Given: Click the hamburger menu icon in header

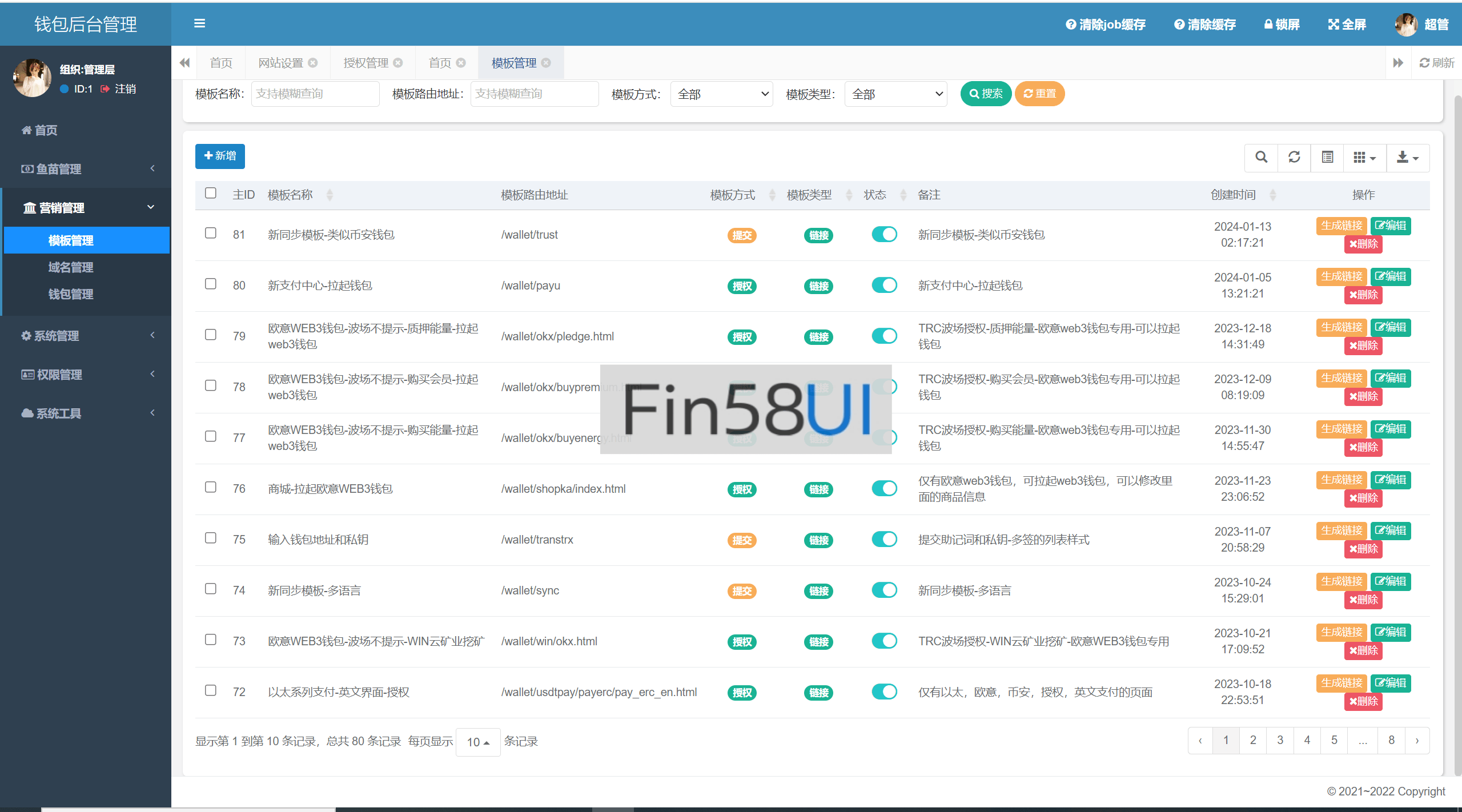Looking at the screenshot, I should tap(199, 23).
